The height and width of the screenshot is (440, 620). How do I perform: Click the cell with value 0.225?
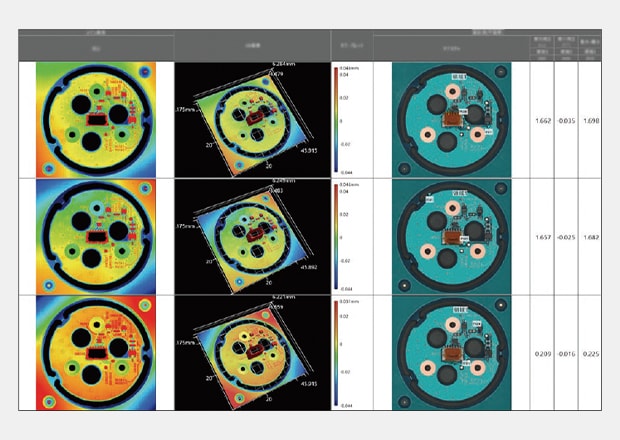[591, 353]
